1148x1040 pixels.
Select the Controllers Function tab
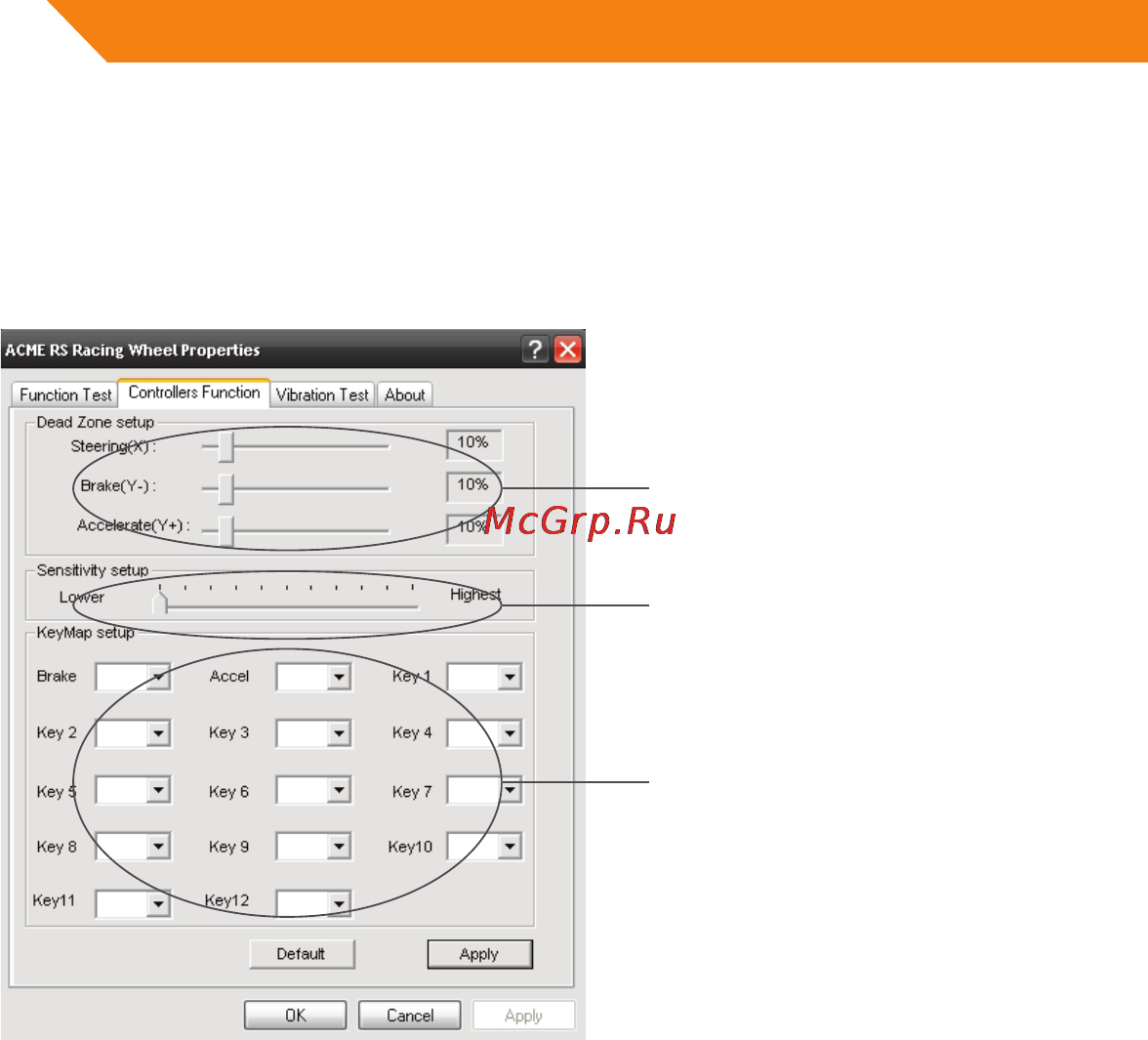pos(194,393)
